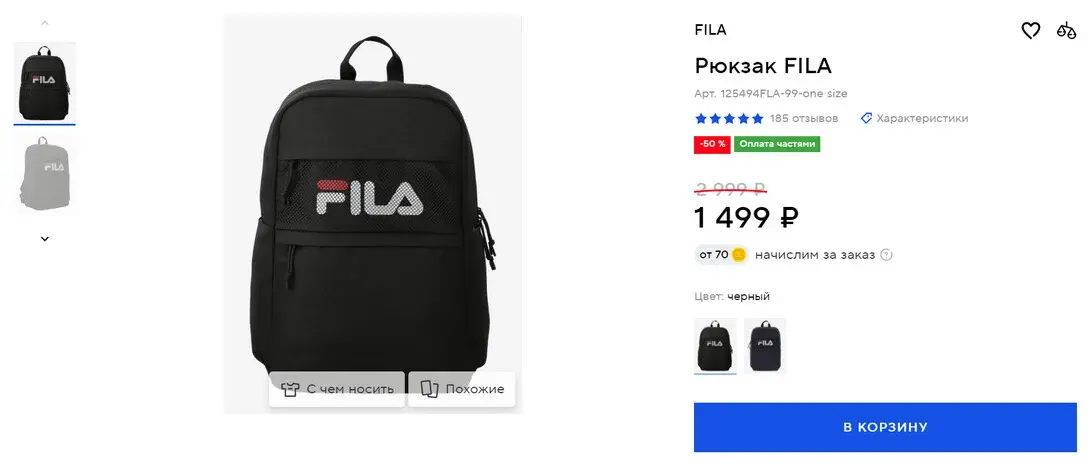This screenshot has width=1090, height=464.
Task: Open the 185 отзывов reviews link
Action: click(x=804, y=118)
